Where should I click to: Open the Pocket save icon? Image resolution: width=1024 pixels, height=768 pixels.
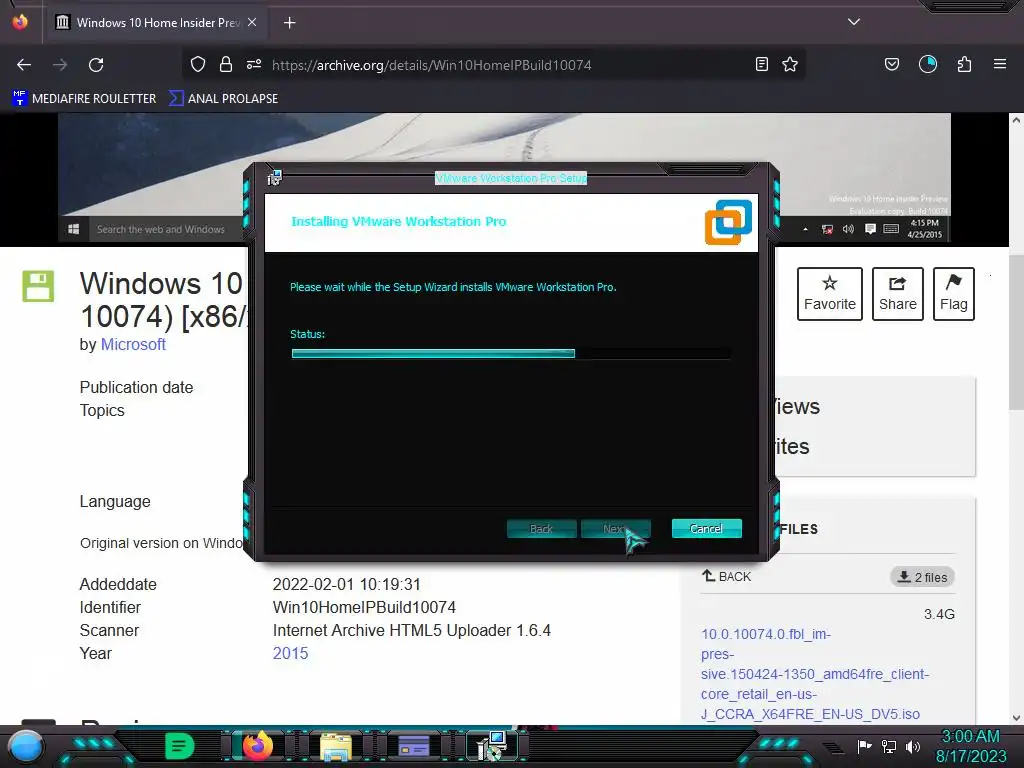(891, 64)
